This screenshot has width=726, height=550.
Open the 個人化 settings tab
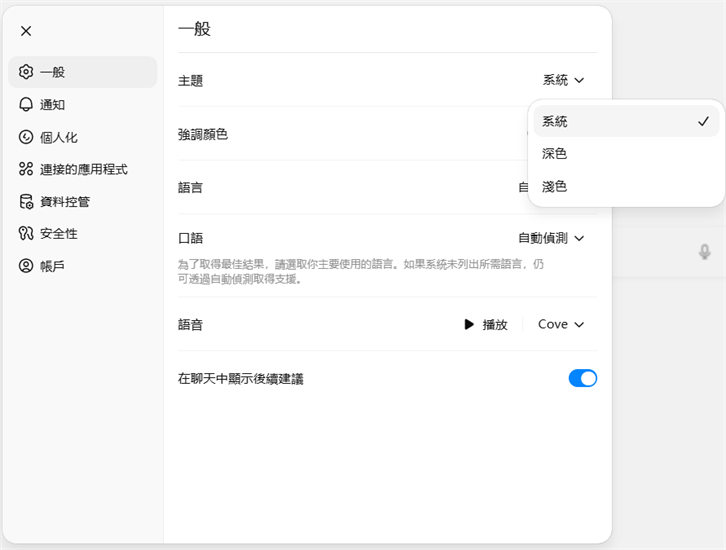[x=83, y=137]
